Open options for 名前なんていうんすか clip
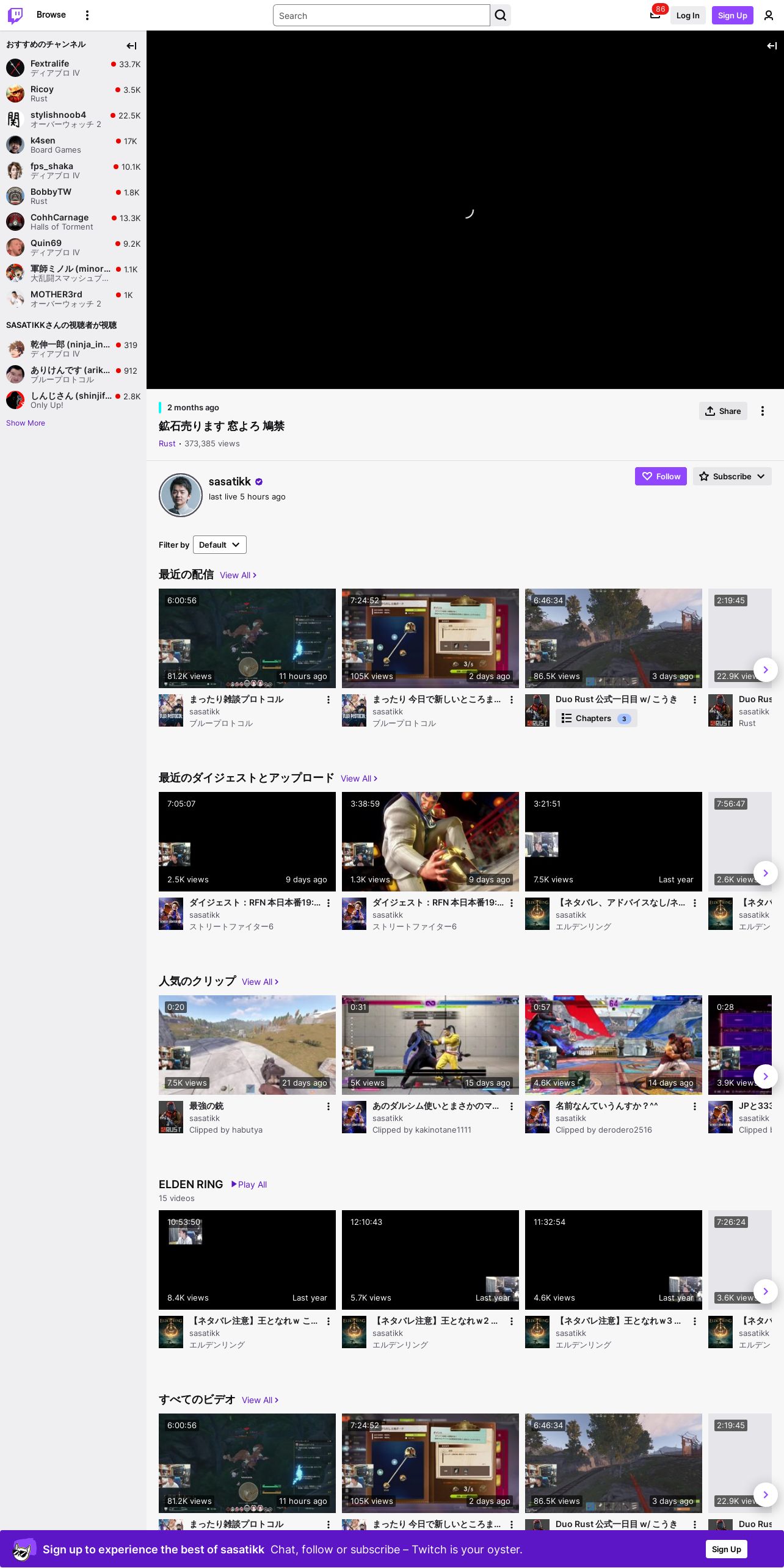 pyautogui.click(x=694, y=1106)
